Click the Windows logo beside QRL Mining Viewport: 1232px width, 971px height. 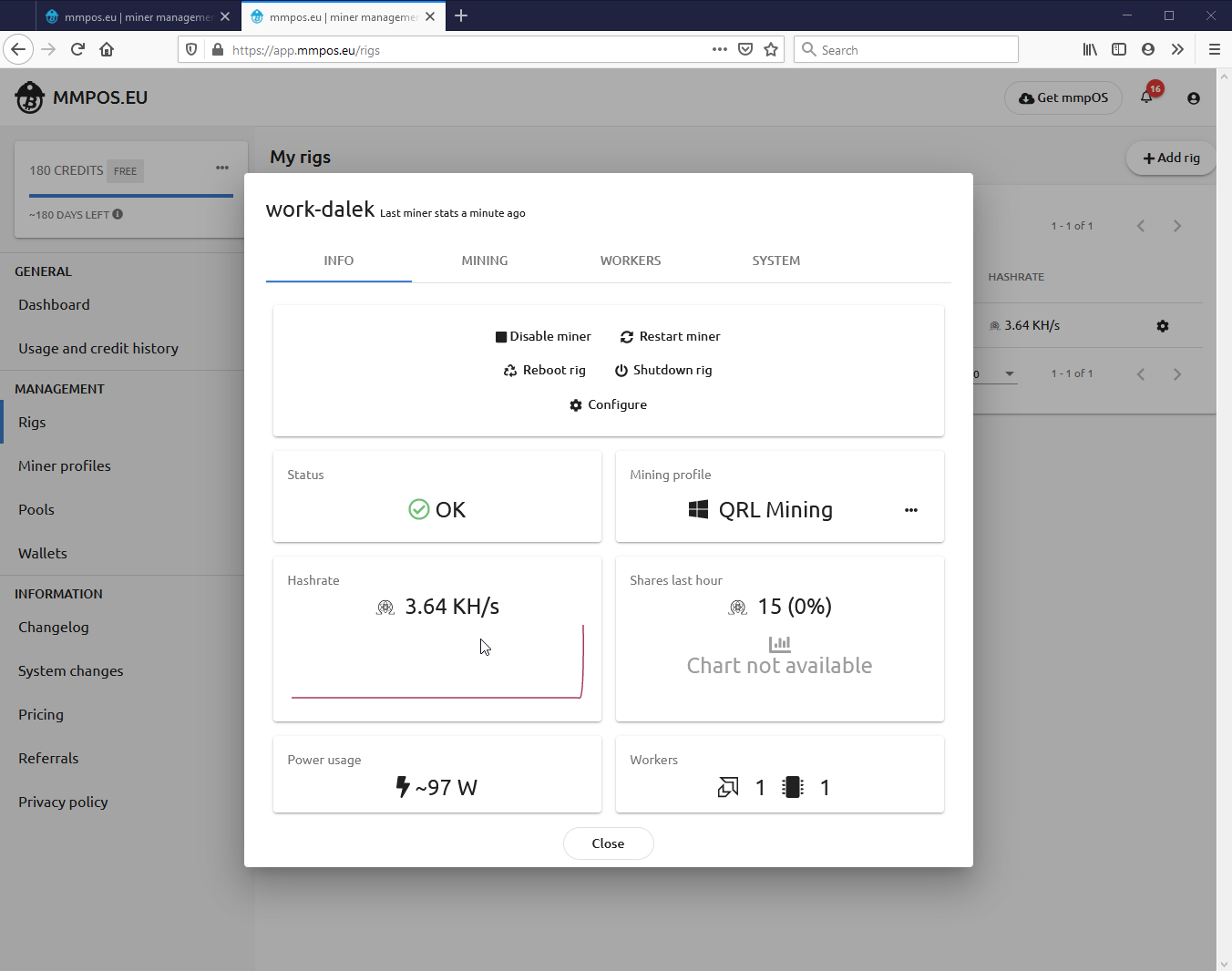(x=698, y=509)
